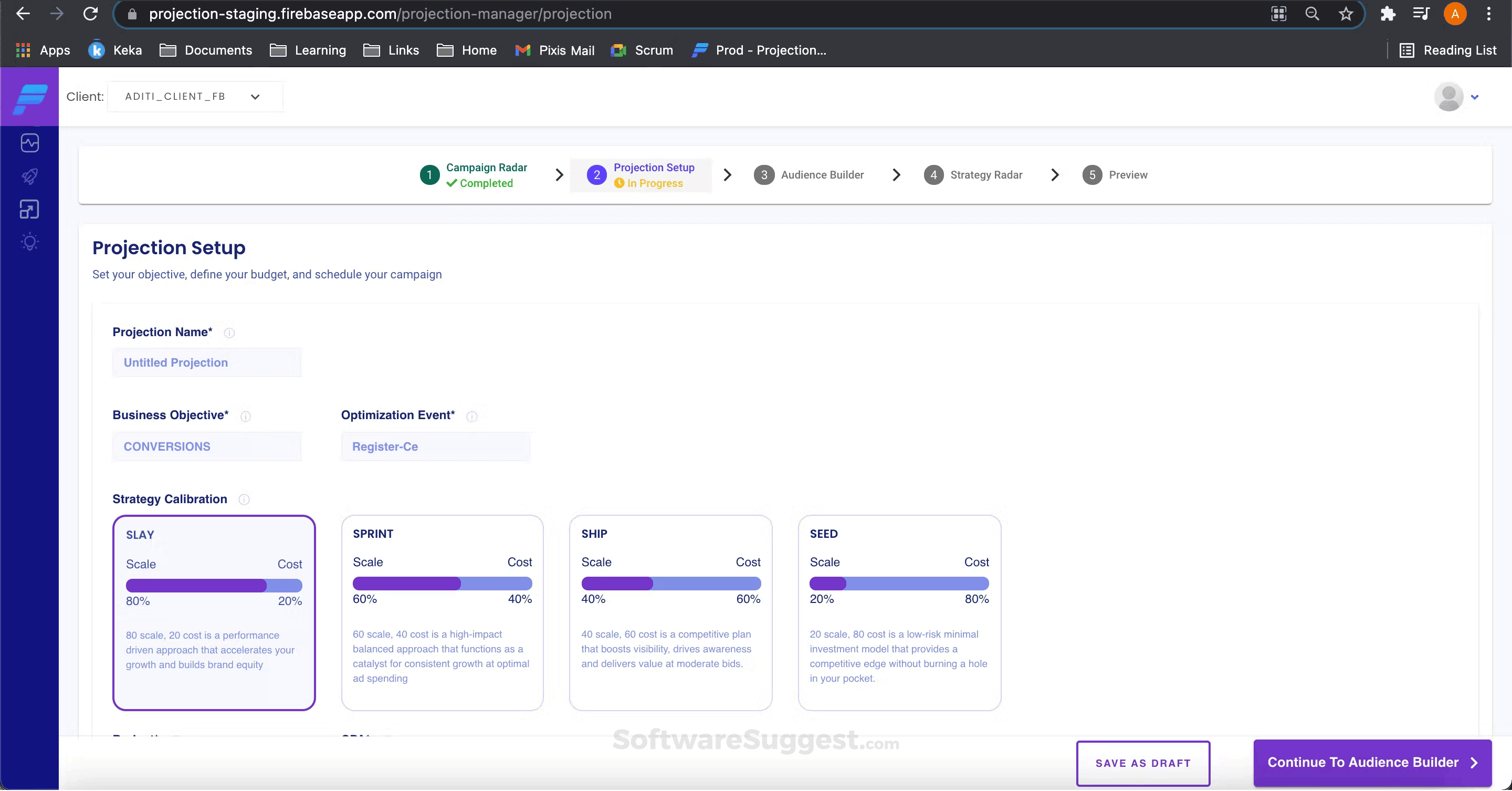The width and height of the screenshot is (1512, 791).
Task: Select the Projection Setup step 2
Action: point(641,175)
